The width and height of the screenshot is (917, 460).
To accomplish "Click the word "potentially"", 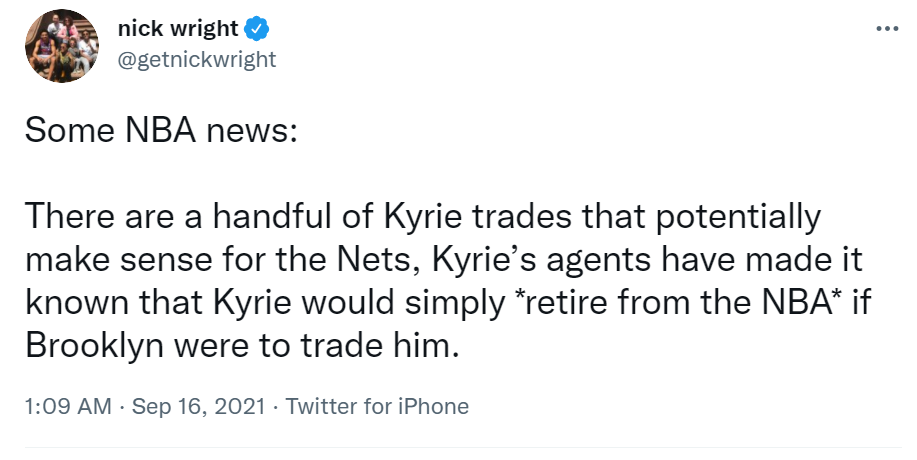I will click(737, 217).
